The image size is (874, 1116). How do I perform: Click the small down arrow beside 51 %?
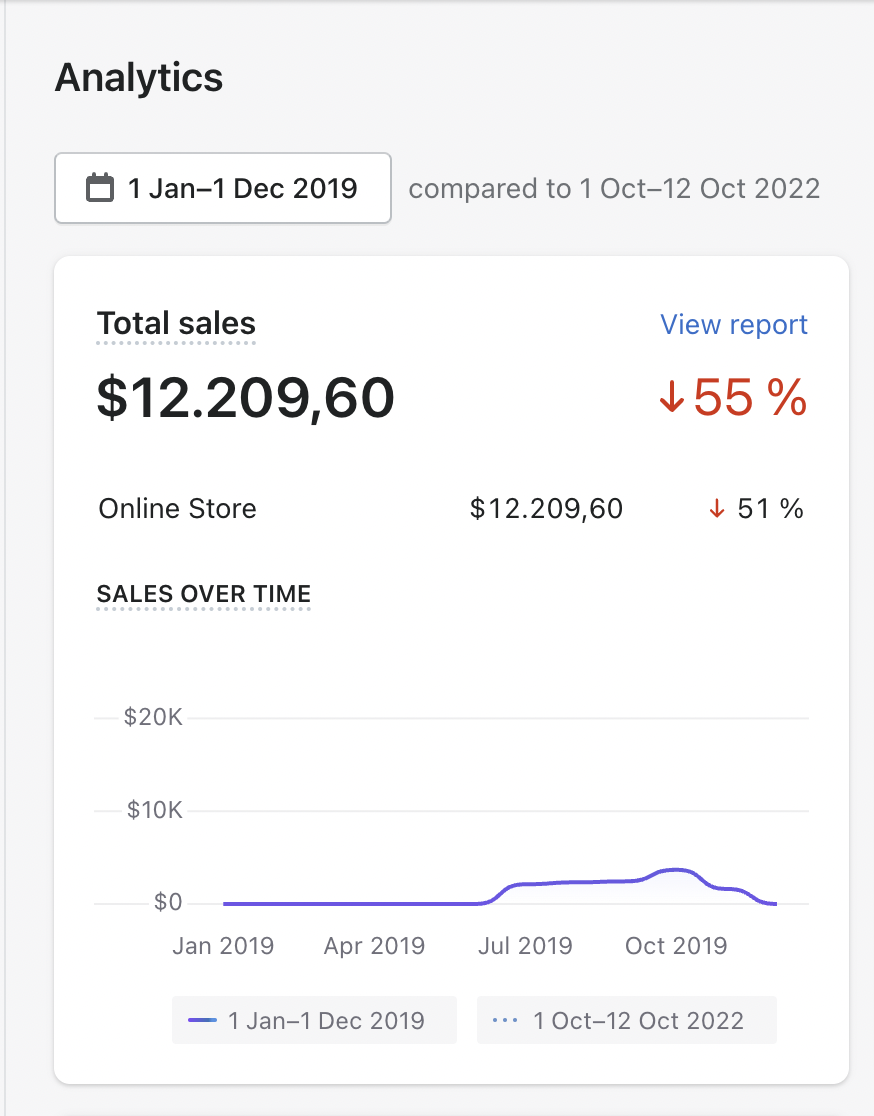pyautogui.click(x=717, y=509)
